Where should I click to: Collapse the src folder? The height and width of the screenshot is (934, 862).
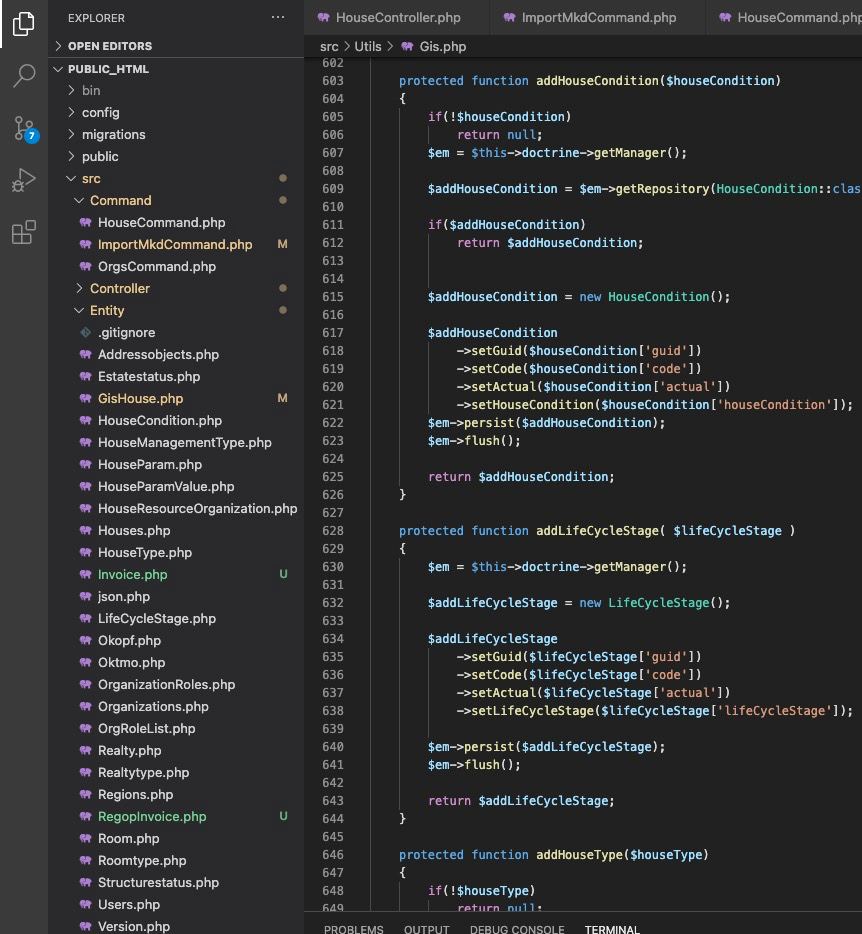tap(176, 179)
